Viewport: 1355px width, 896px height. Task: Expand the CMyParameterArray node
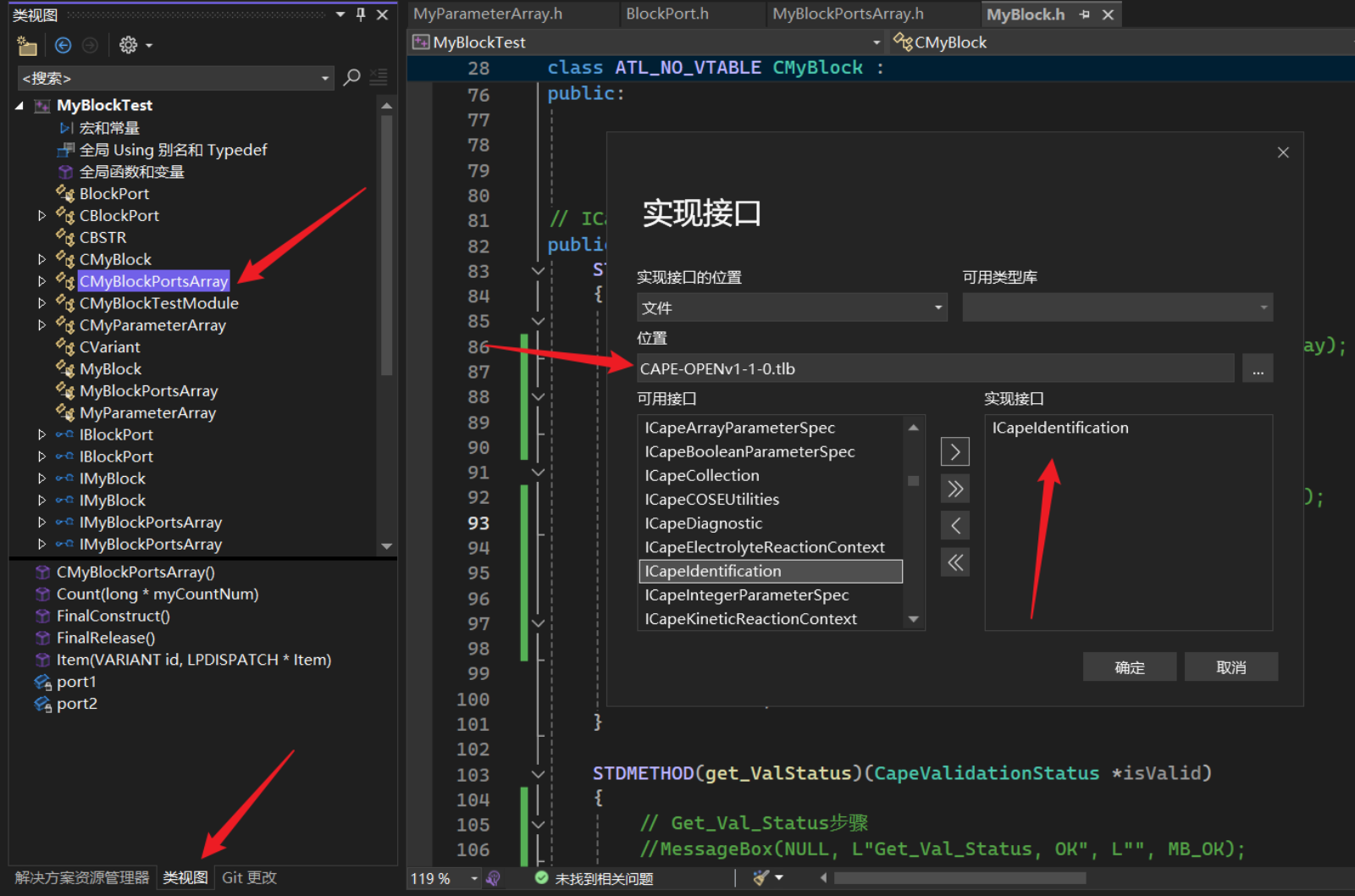click(x=41, y=325)
